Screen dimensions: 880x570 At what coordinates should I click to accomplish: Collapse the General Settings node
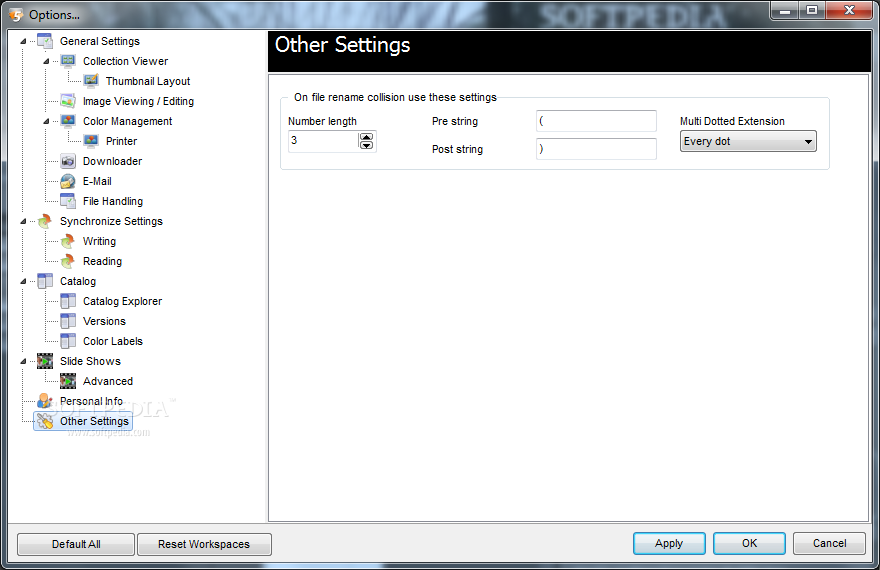point(23,41)
